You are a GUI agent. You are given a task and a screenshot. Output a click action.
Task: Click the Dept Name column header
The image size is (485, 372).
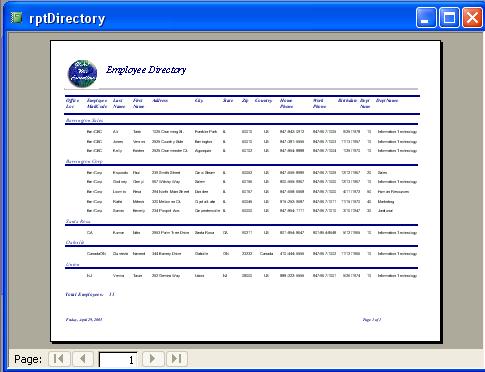[x=387, y=100]
